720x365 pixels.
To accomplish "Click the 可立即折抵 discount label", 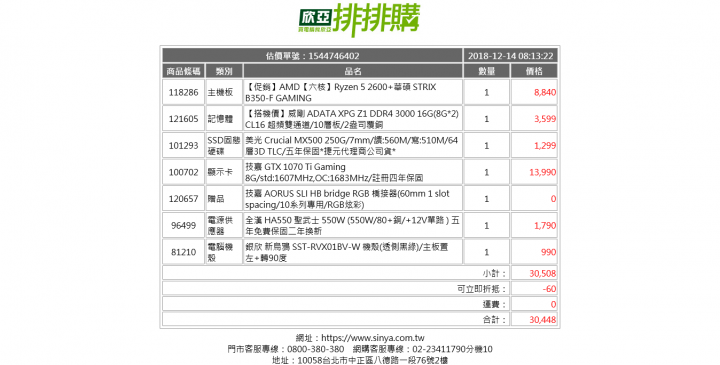I will tap(482, 289).
